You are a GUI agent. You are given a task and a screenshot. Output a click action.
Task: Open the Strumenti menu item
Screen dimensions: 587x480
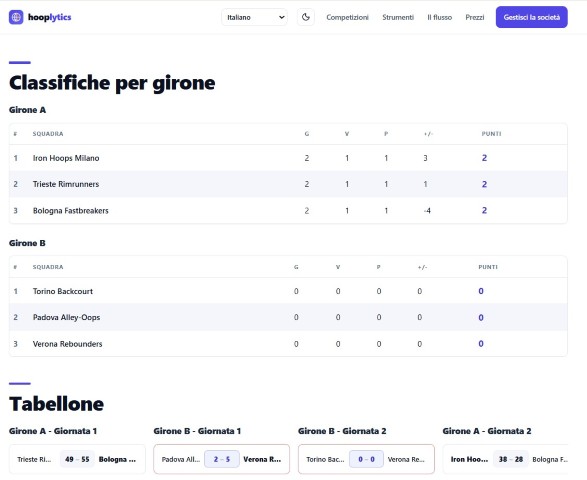(398, 17)
